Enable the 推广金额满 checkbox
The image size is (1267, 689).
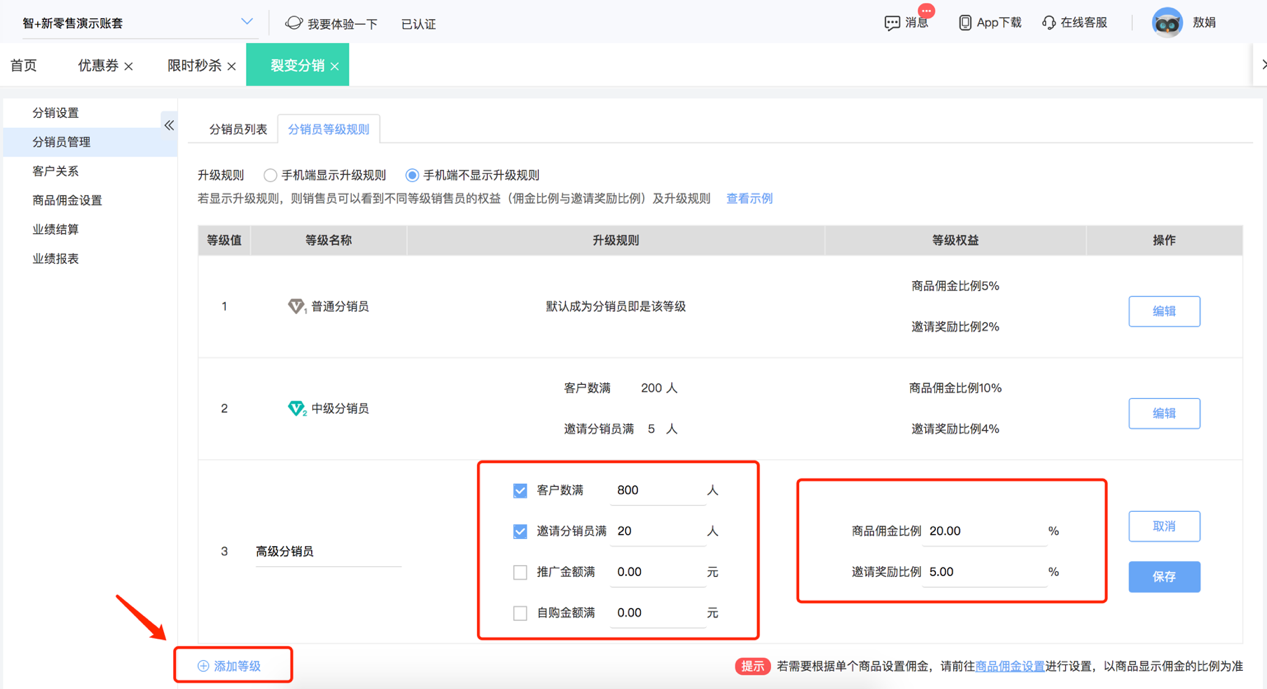[520, 572]
